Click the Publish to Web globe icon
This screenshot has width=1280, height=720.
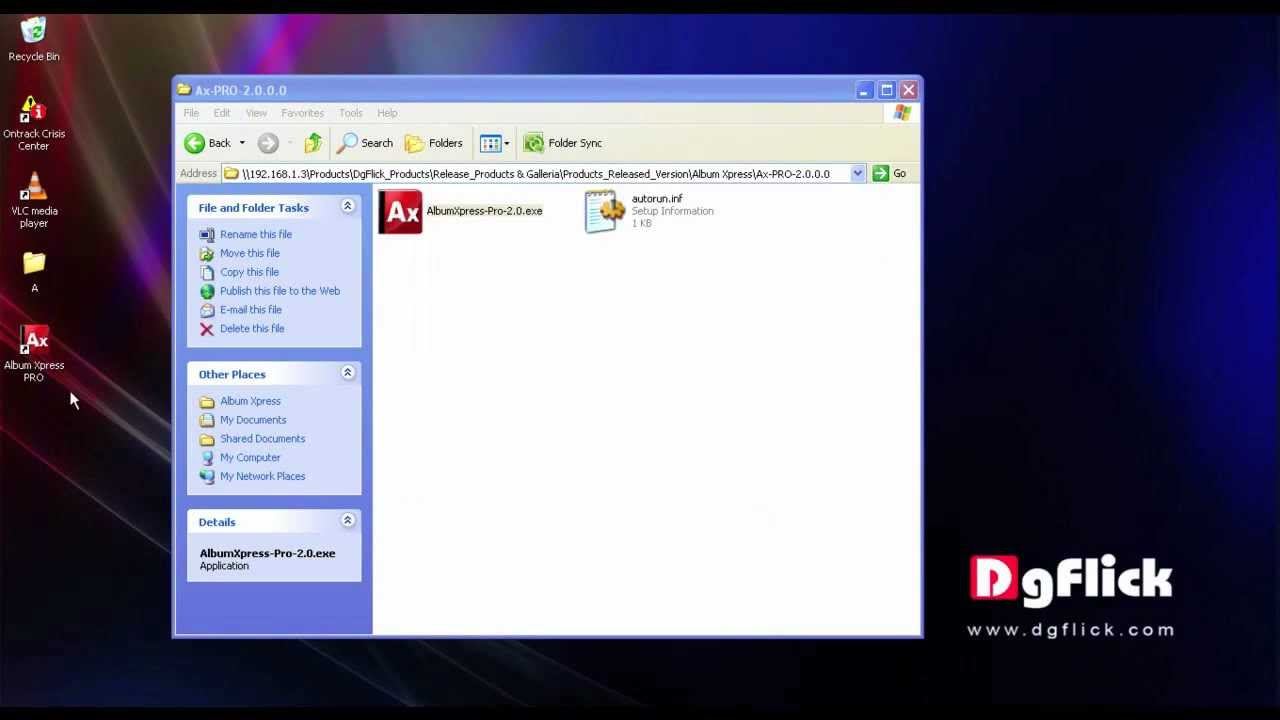click(x=207, y=291)
